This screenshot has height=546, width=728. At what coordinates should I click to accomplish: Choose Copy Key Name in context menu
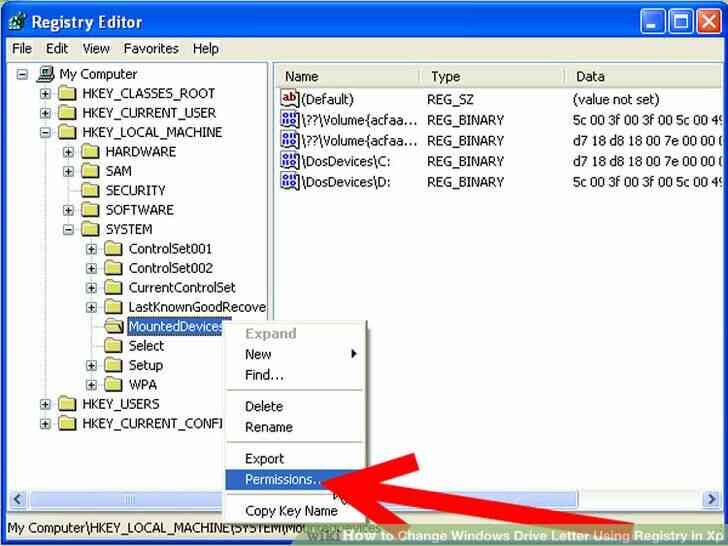(x=295, y=511)
